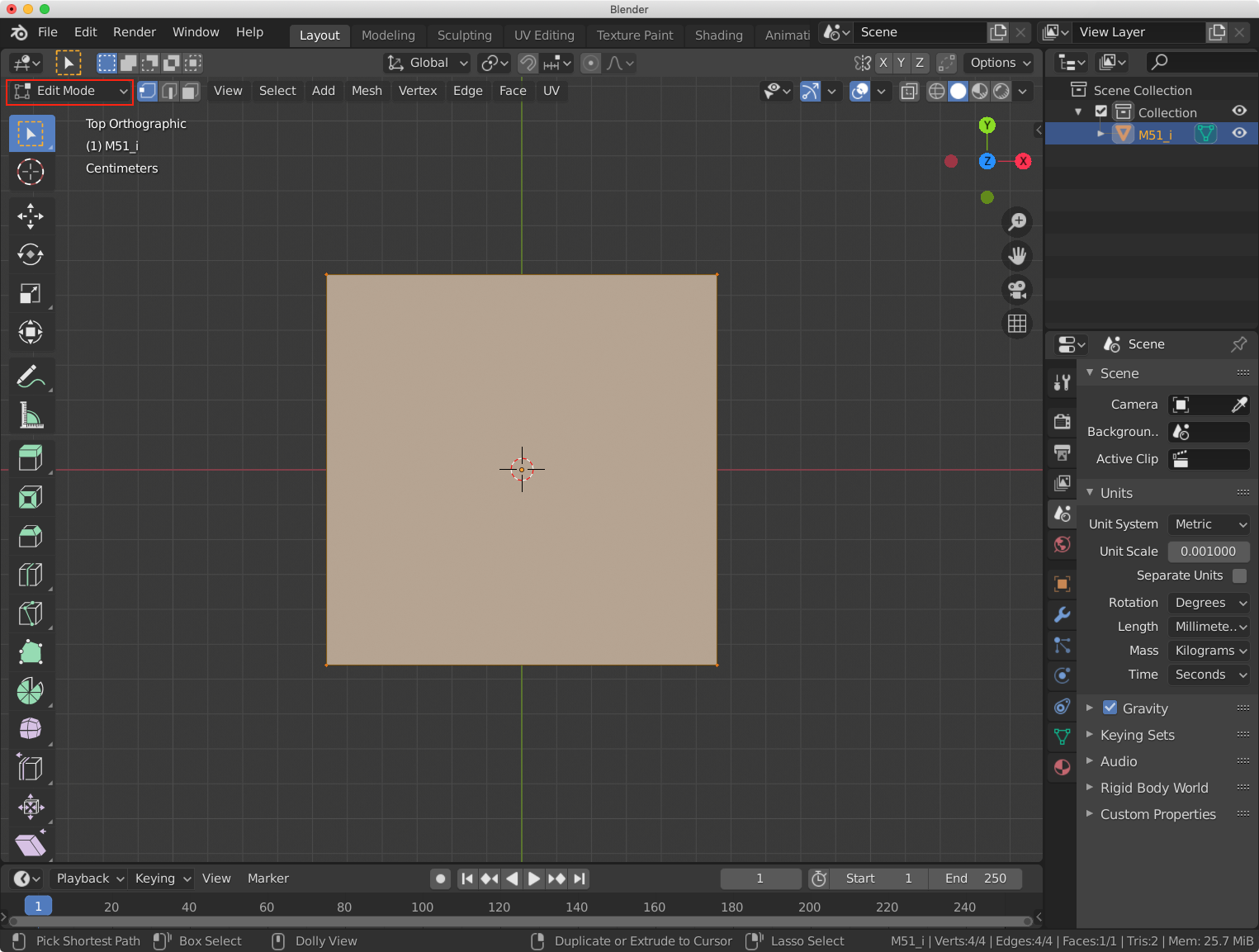This screenshot has height=952, width=1259.
Task: Click the Unit Scale value field
Action: click(x=1208, y=551)
